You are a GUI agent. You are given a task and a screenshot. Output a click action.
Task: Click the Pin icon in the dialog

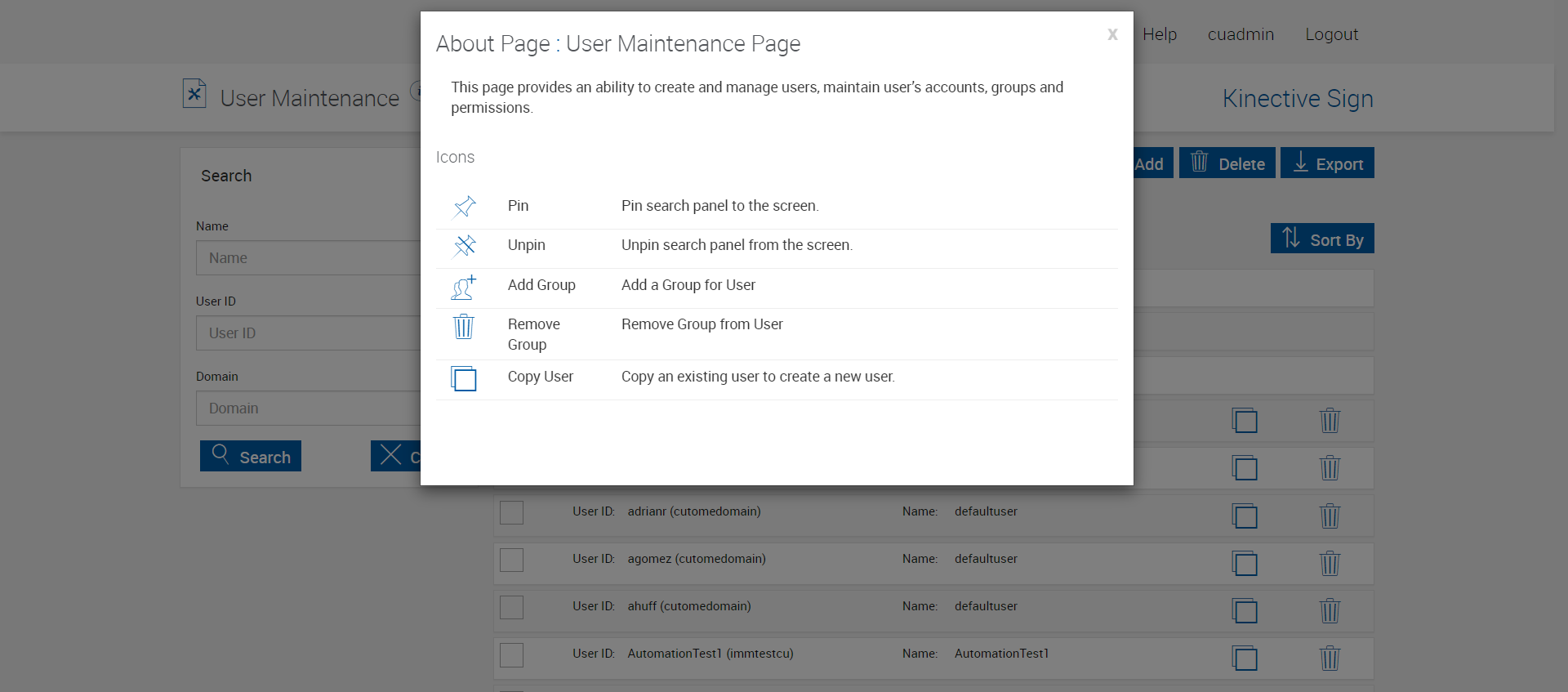pos(464,207)
